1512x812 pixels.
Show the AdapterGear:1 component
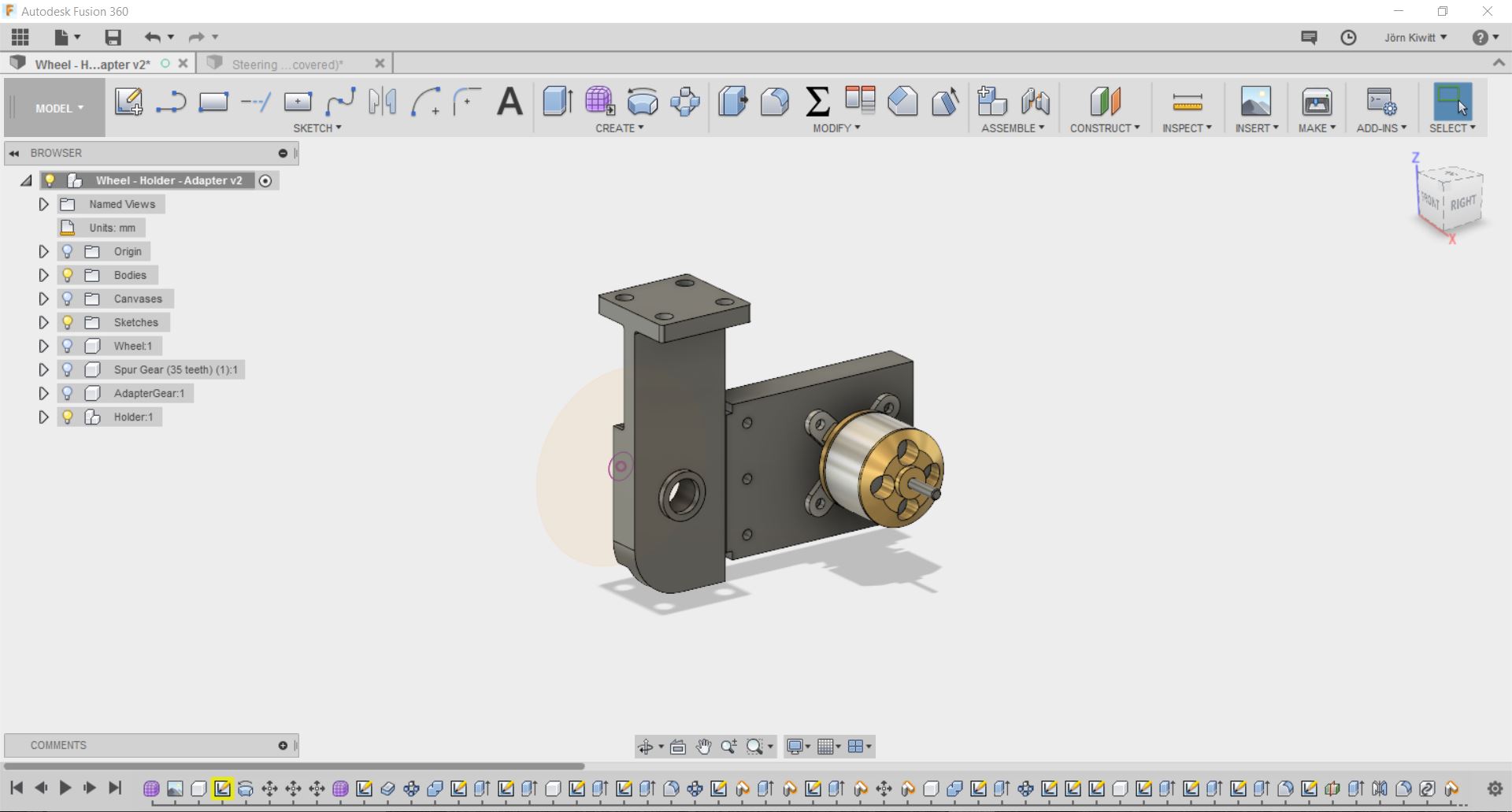[x=68, y=393]
